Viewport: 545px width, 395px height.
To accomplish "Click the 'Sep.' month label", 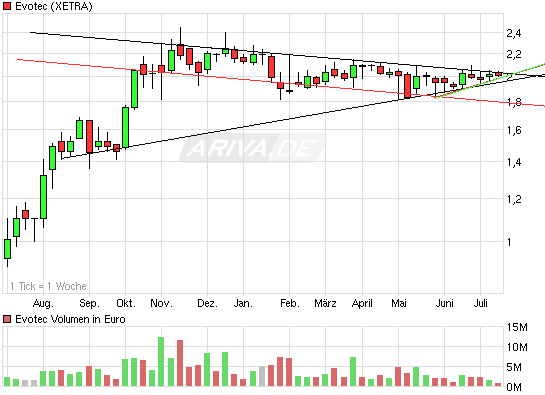I will click(x=89, y=303).
